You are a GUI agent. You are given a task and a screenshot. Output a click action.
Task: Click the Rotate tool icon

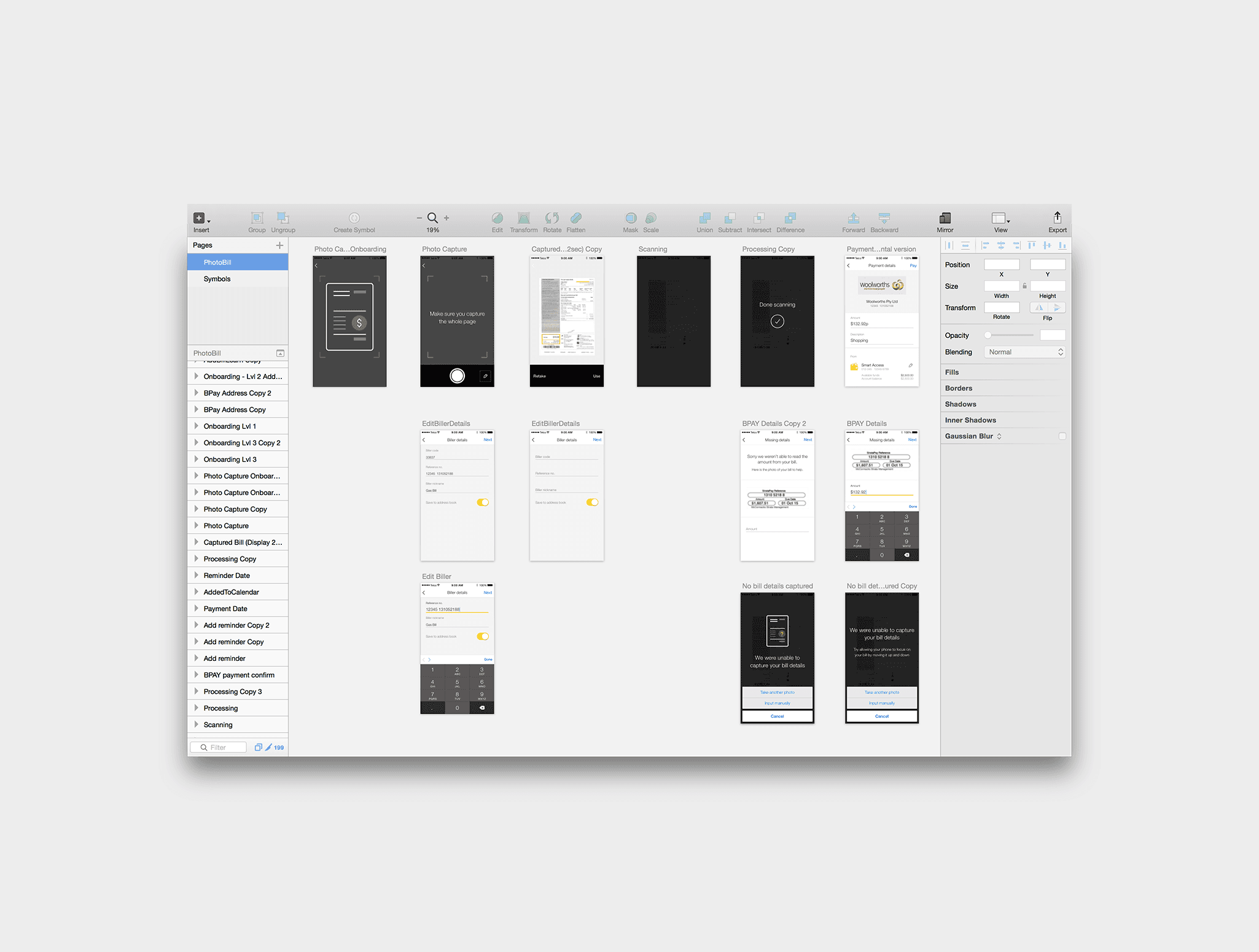point(552,218)
